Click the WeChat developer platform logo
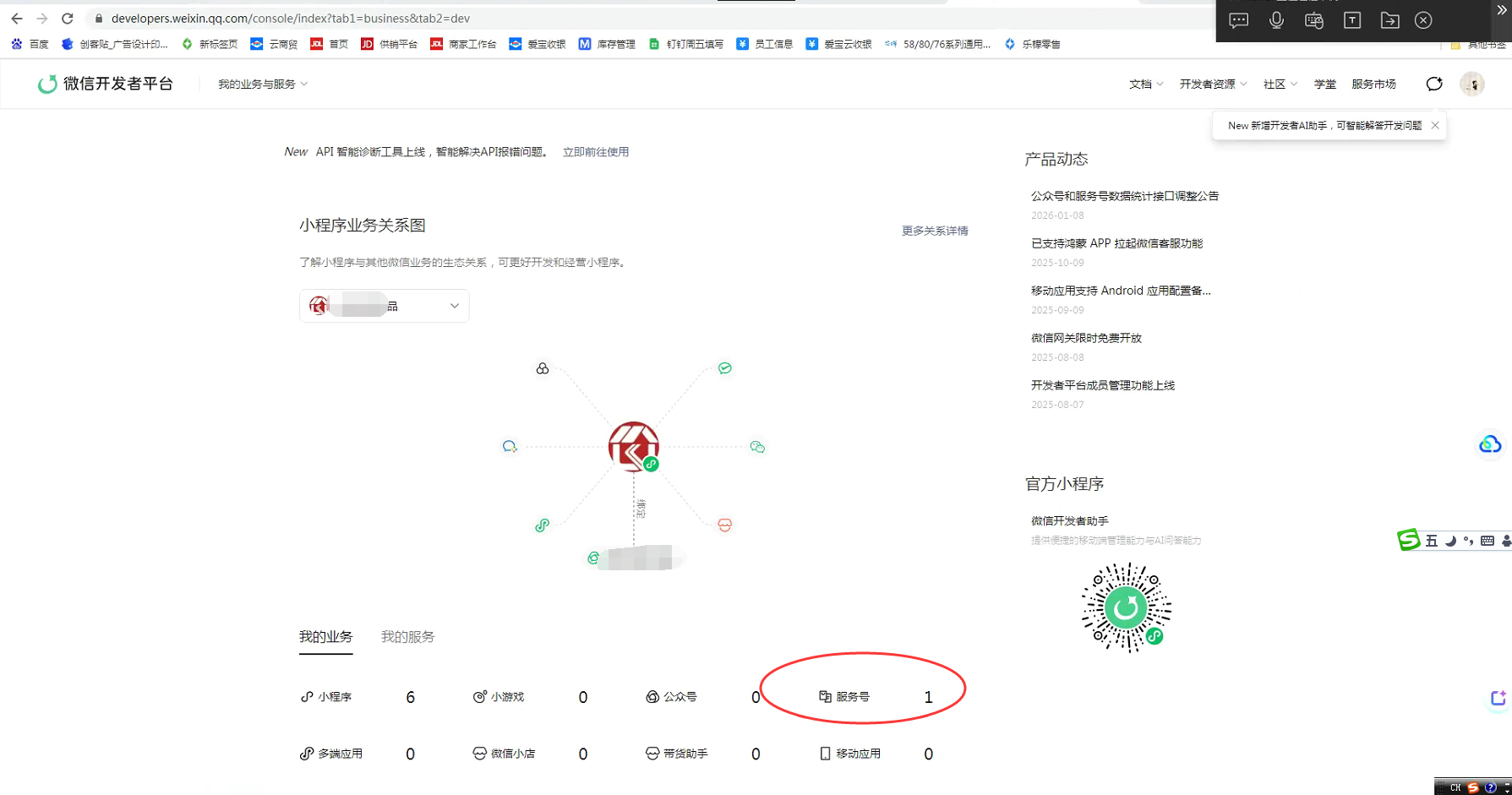This screenshot has width=1512, height=795. click(x=105, y=84)
